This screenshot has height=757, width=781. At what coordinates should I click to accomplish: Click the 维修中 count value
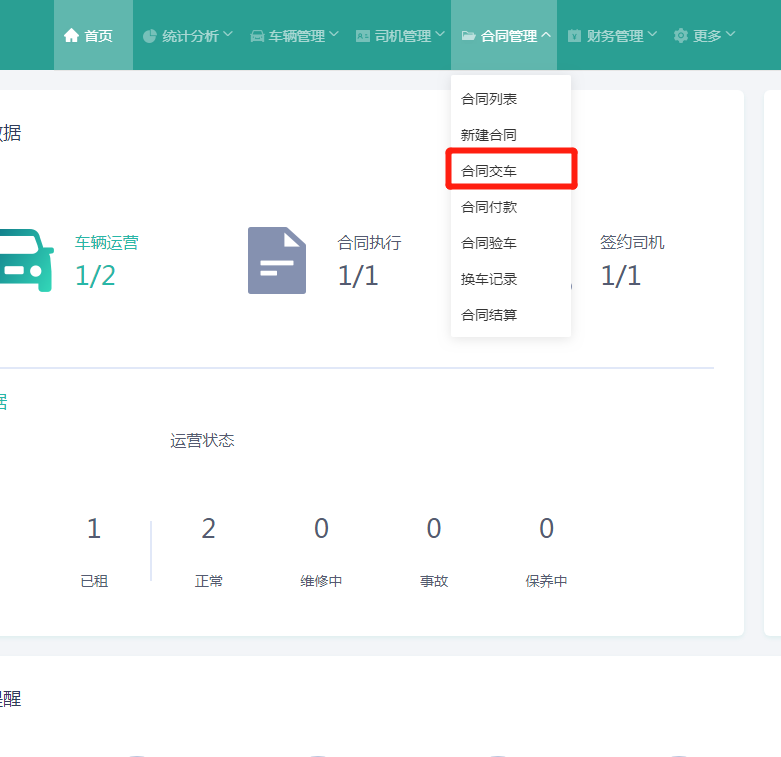coord(321,529)
